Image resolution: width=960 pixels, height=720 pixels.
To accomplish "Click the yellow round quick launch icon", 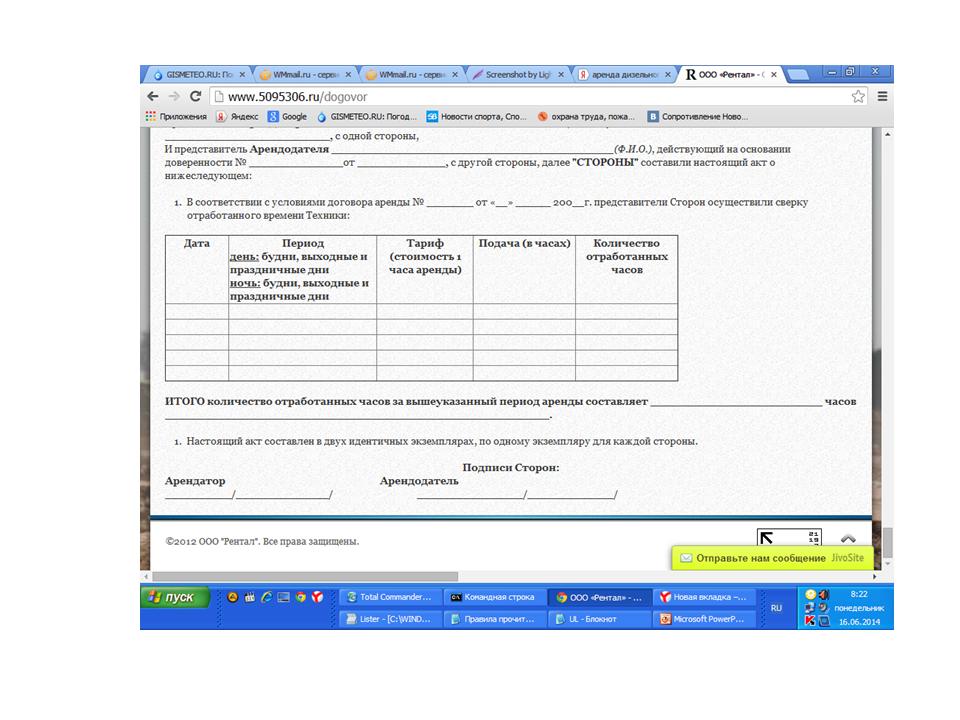I will point(233,597).
